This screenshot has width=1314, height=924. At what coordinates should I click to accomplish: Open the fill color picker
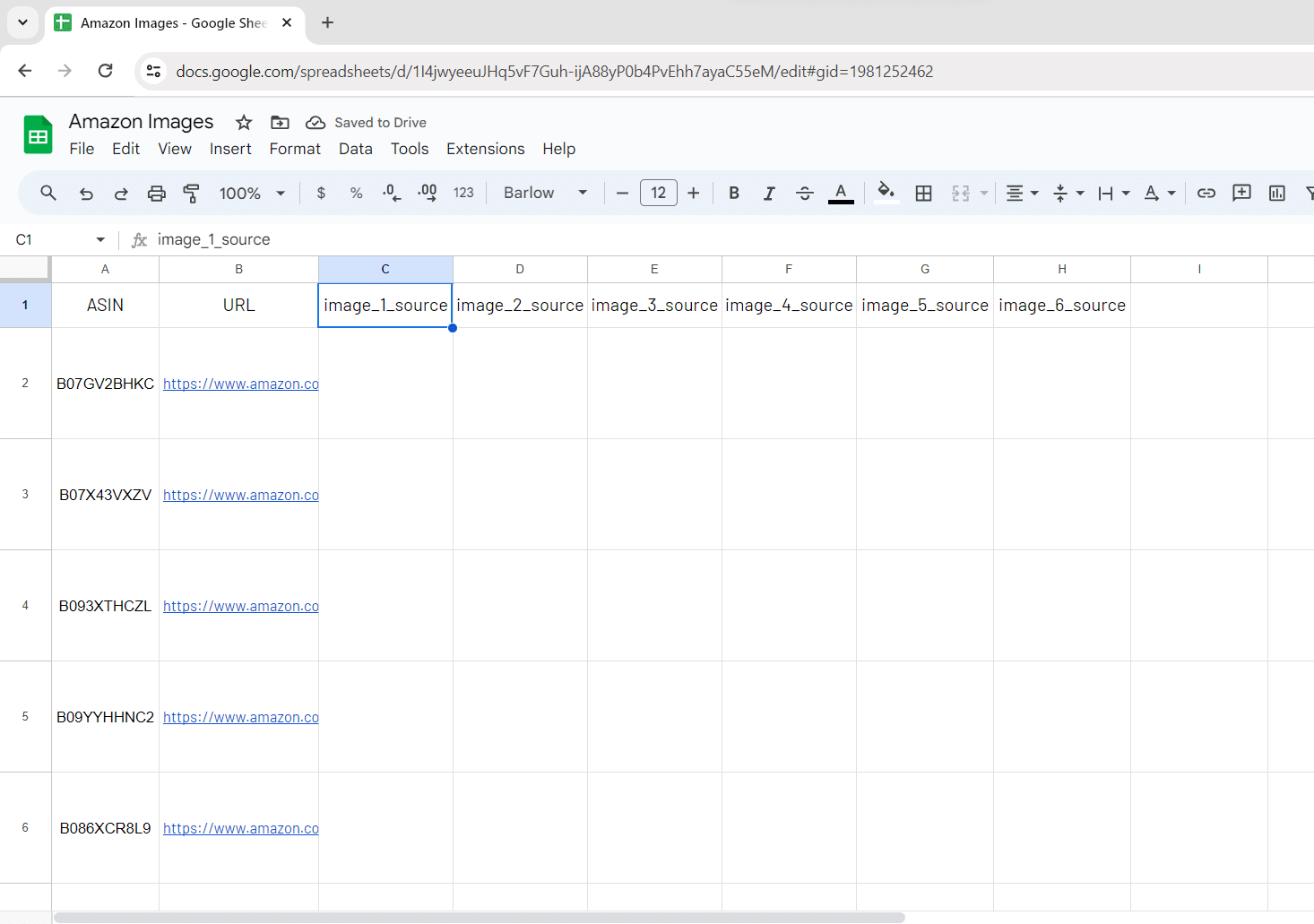[x=886, y=193]
